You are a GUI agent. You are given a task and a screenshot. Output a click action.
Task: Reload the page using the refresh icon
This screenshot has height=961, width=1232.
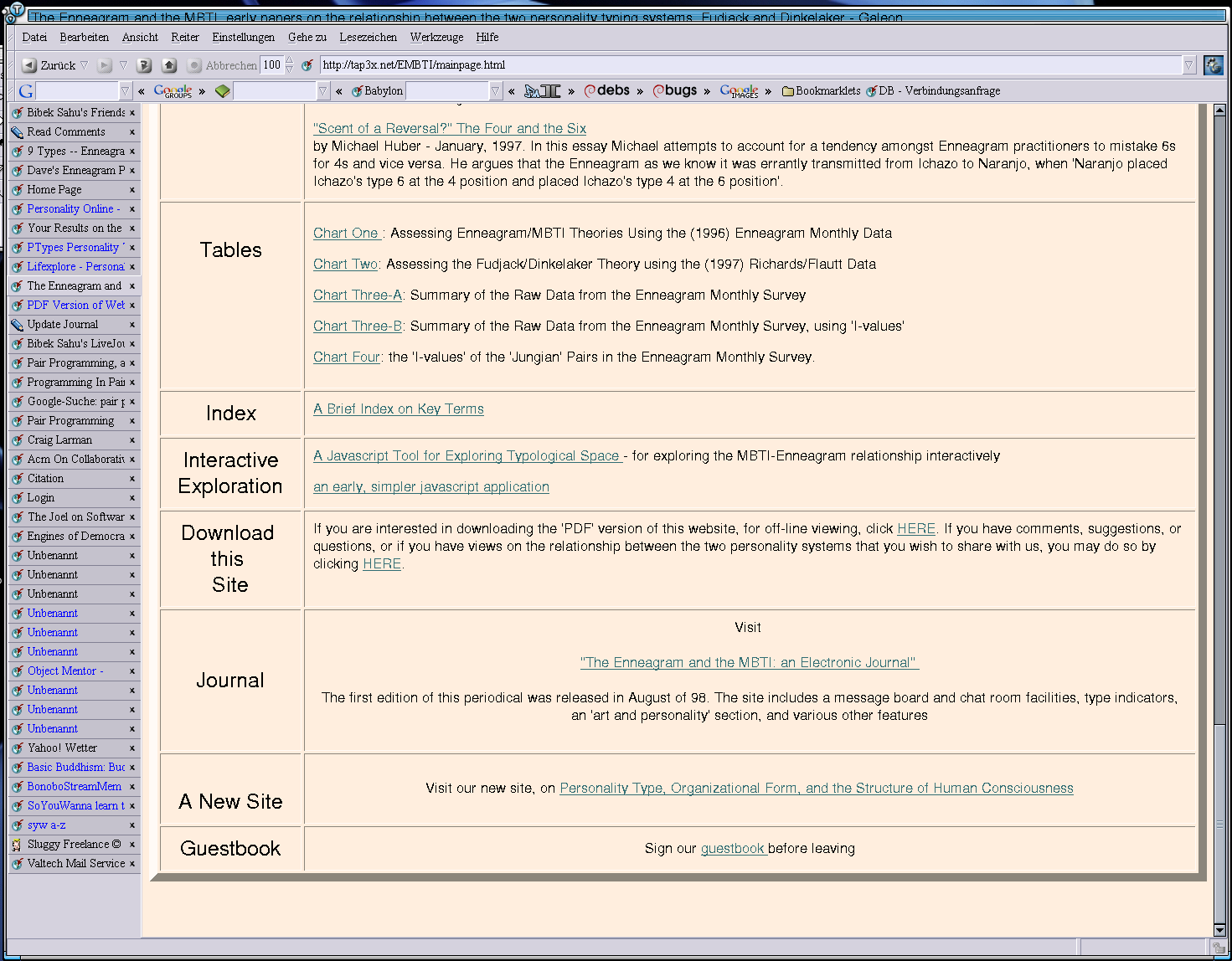click(x=144, y=65)
